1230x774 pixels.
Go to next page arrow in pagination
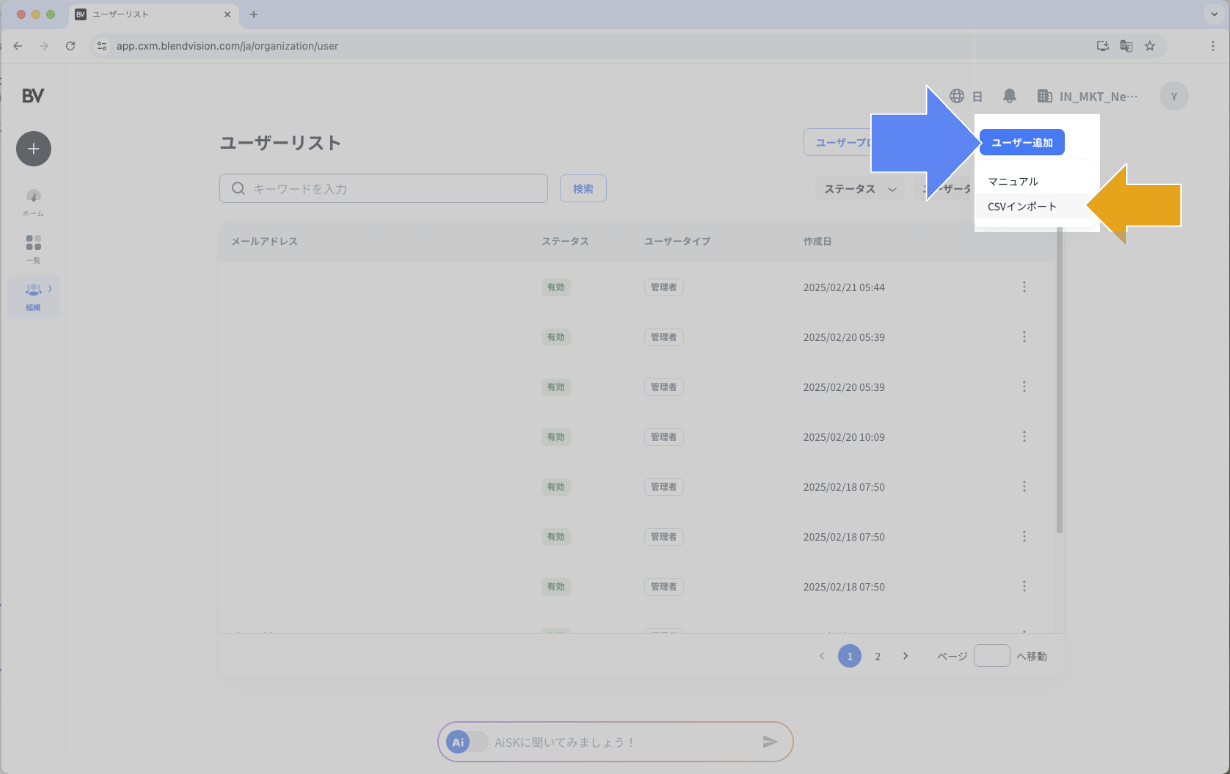[905, 656]
